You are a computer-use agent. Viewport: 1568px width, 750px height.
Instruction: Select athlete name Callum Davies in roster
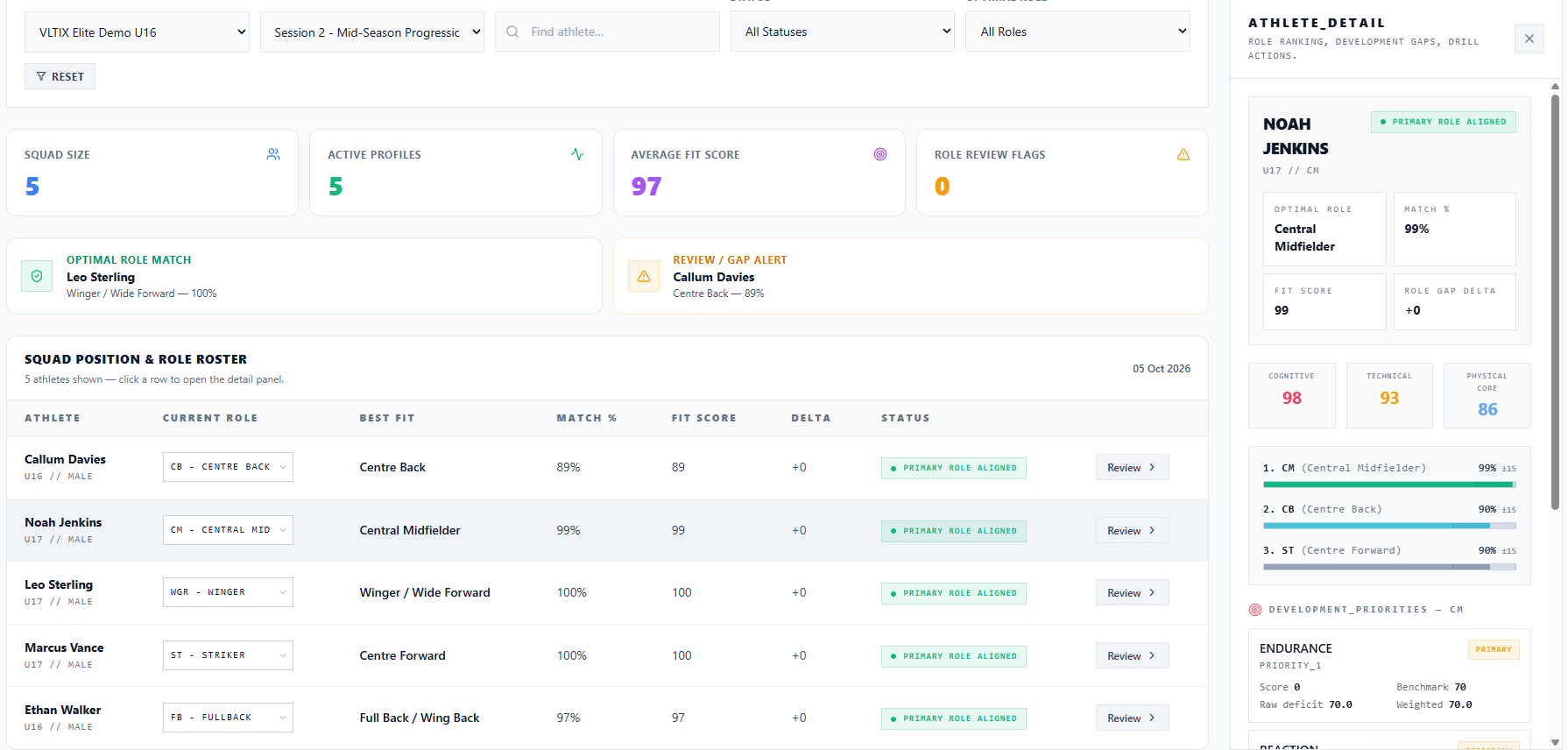click(x=65, y=459)
